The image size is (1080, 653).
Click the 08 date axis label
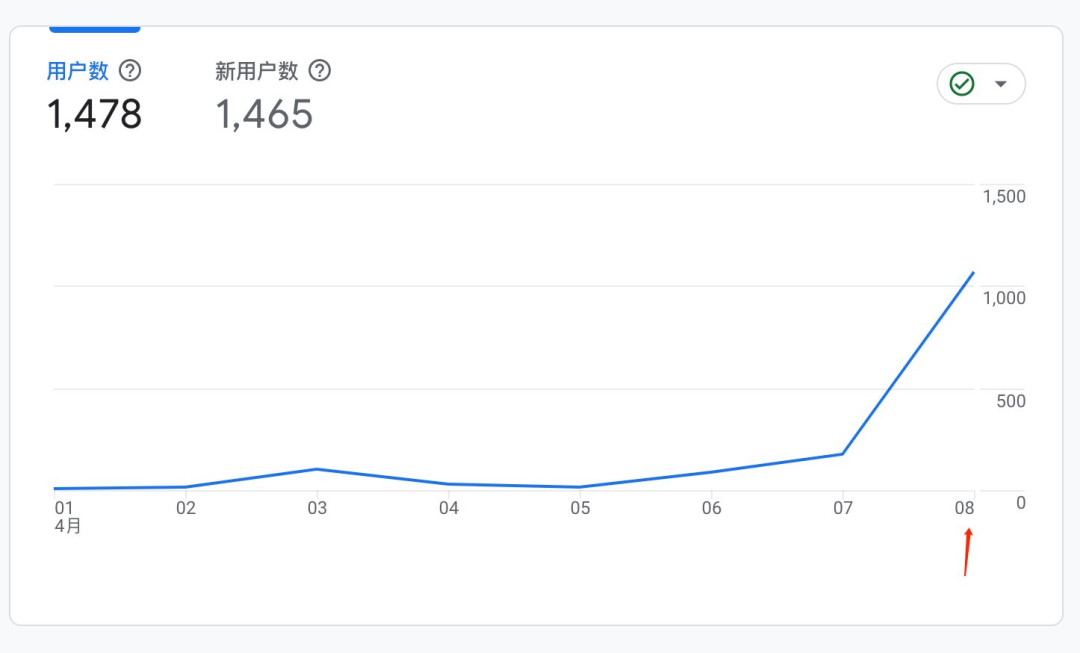tap(964, 508)
